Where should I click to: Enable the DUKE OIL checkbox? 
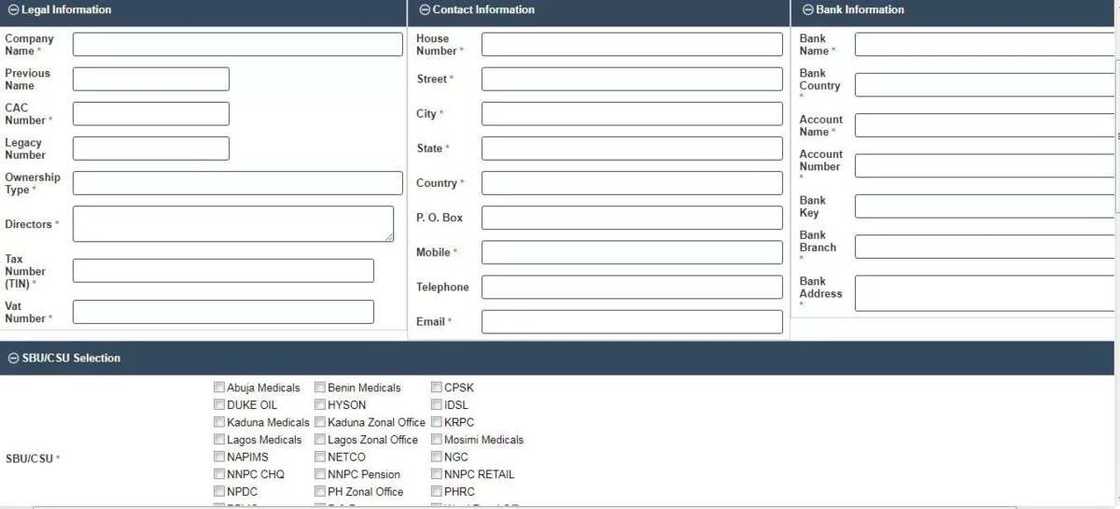click(x=219, y=405)
